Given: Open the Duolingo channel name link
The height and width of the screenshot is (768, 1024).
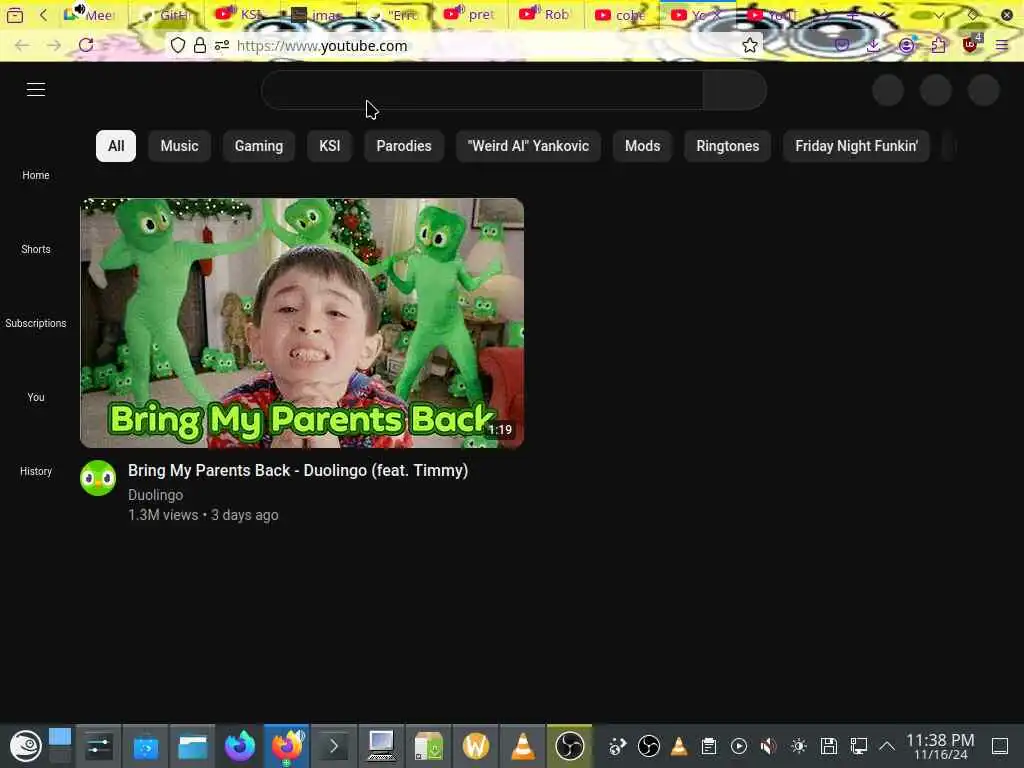Looking at the screenshot, I should point(155,495).
